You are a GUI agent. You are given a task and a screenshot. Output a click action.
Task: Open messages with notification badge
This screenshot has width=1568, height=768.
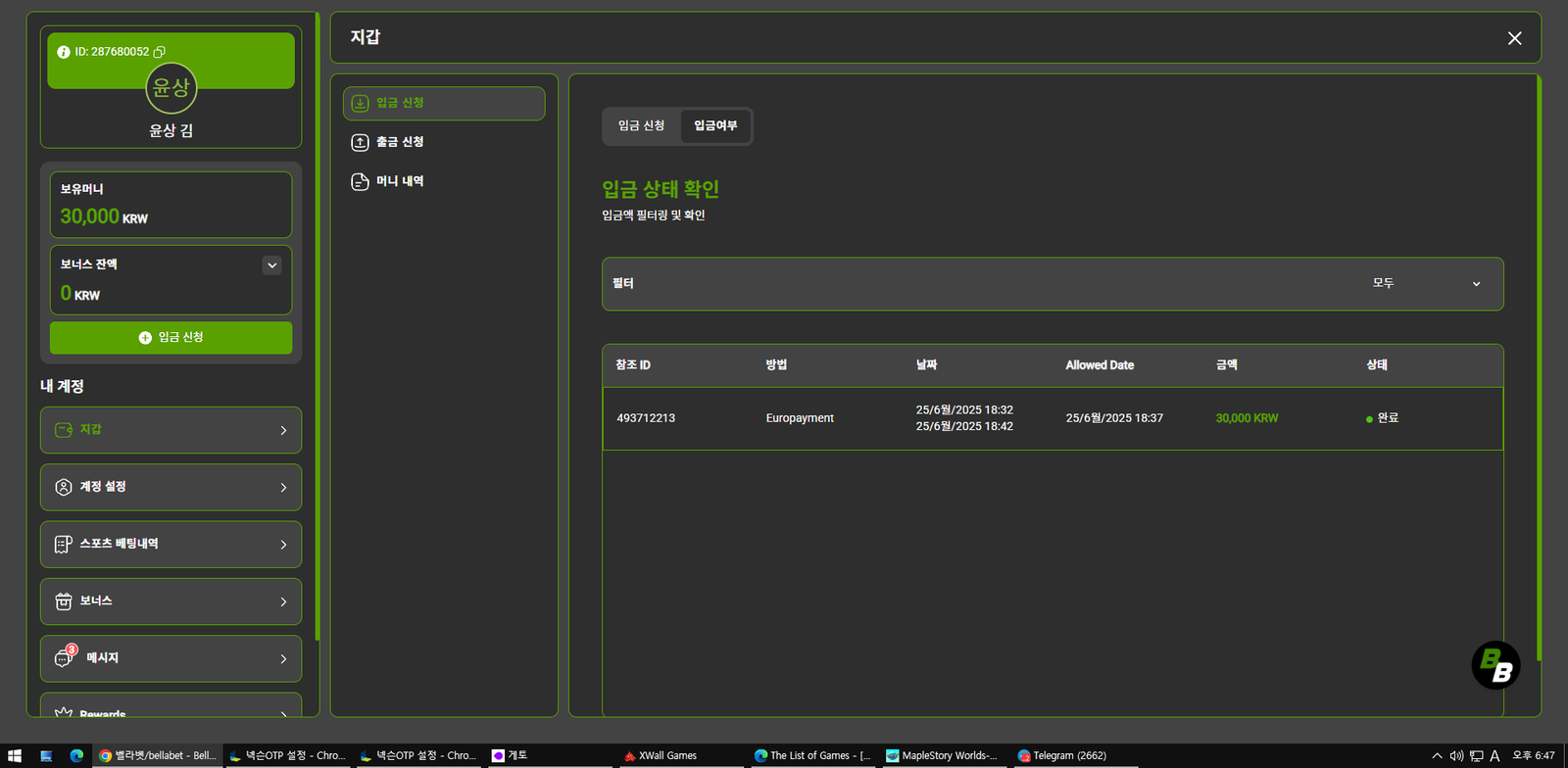pos(171,658)
